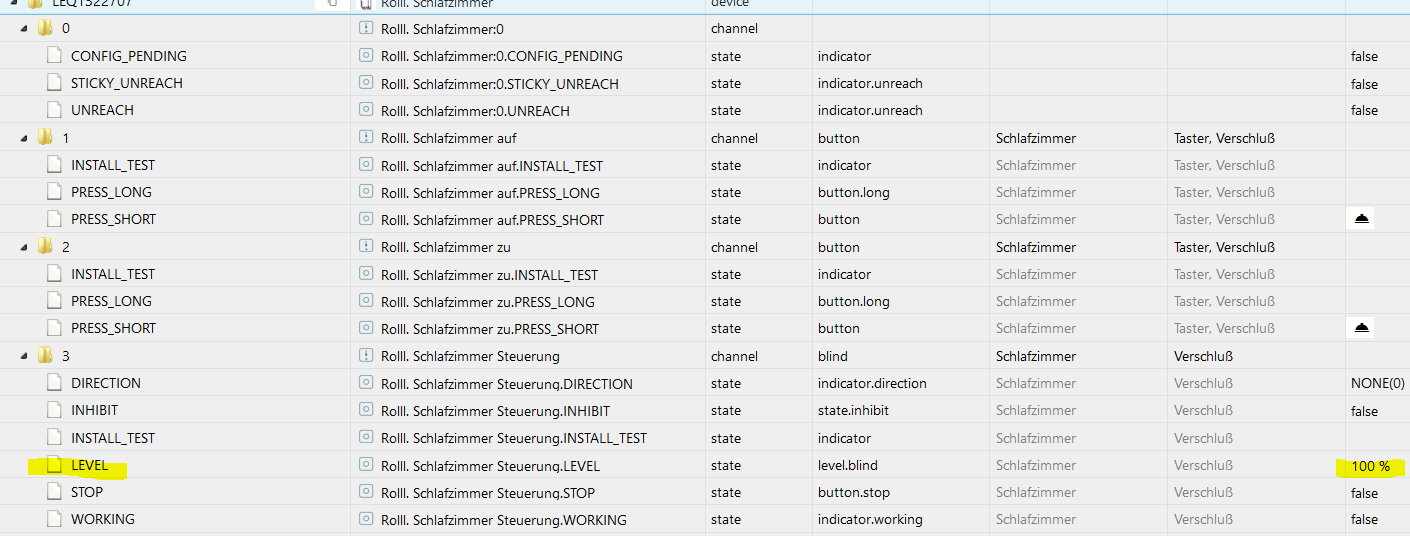The image size is (1410, 536).
Task: Click channel icon before 'Rolll. Schlafzimmer Steuerung'
Action: pos(366,356)
